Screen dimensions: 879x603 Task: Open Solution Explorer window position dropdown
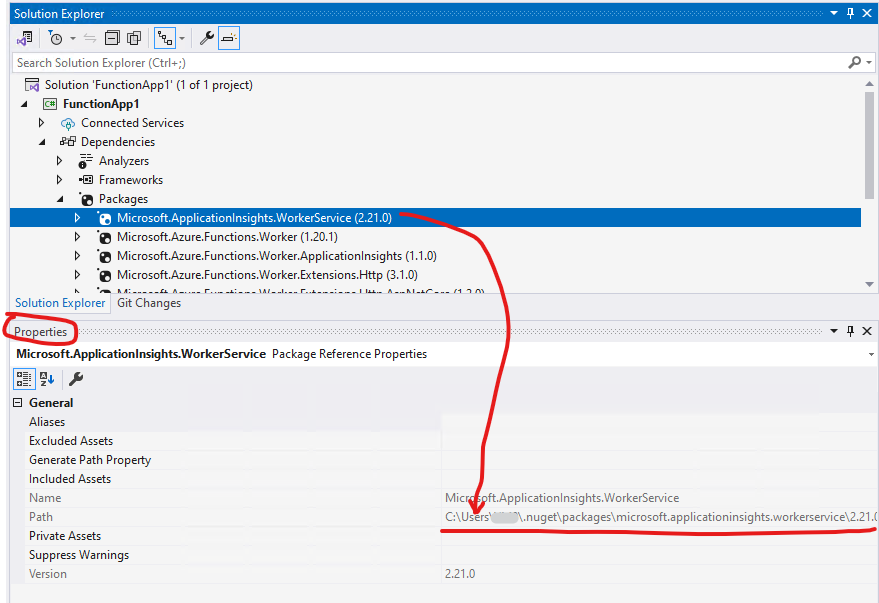[x=834, y=13]
